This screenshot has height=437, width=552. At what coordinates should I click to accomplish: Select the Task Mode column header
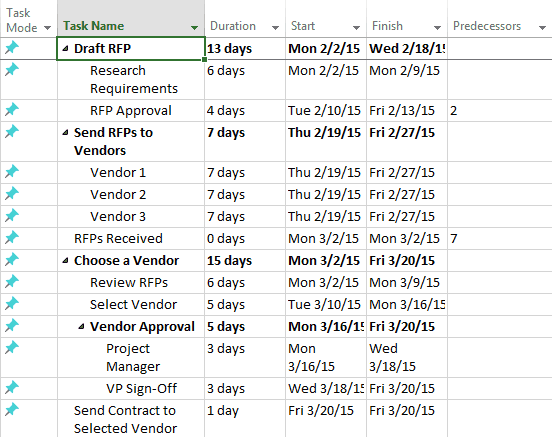click(29, 19)
